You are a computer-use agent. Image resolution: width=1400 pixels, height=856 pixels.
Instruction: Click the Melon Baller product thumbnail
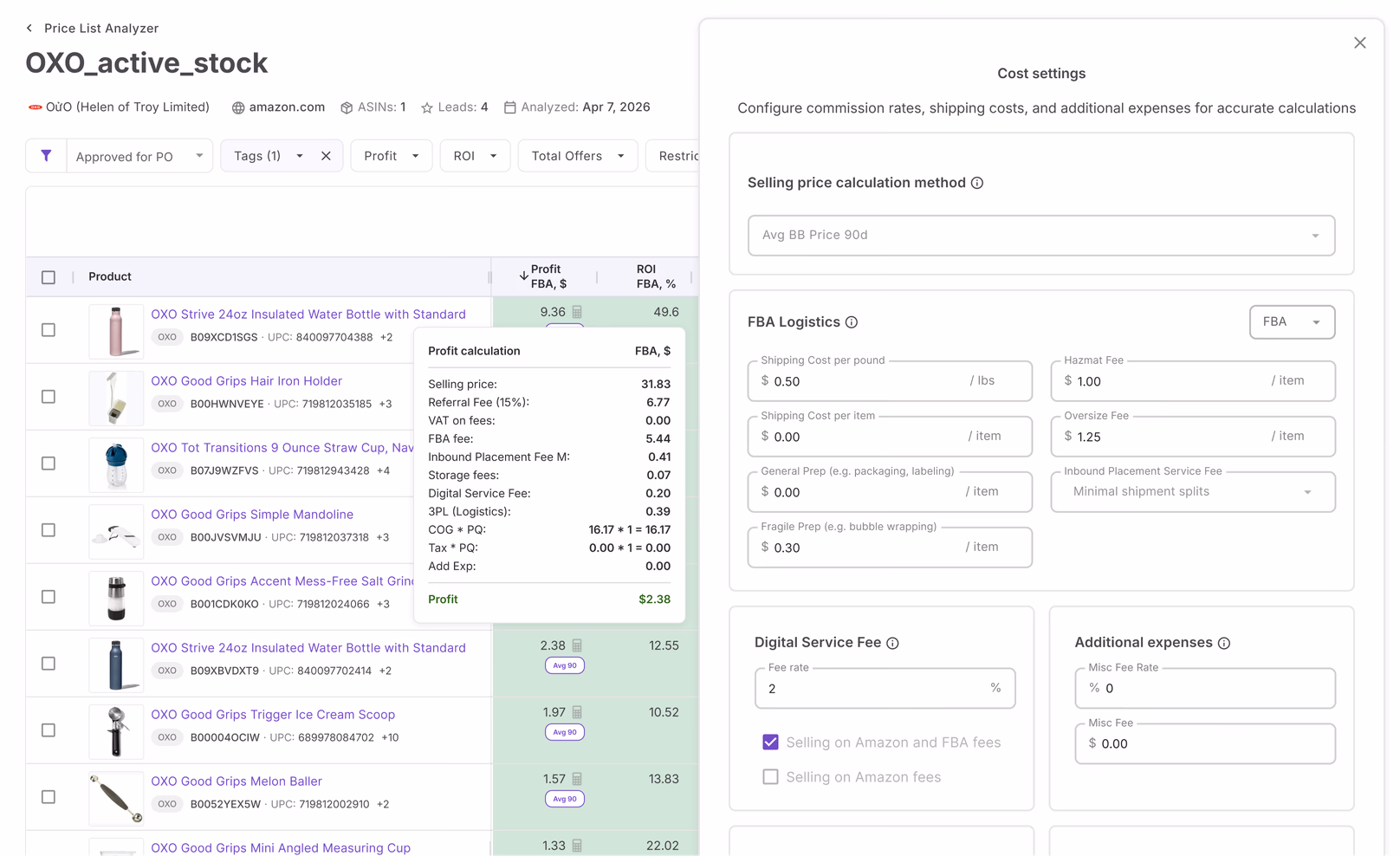click(x=116, y=798)
